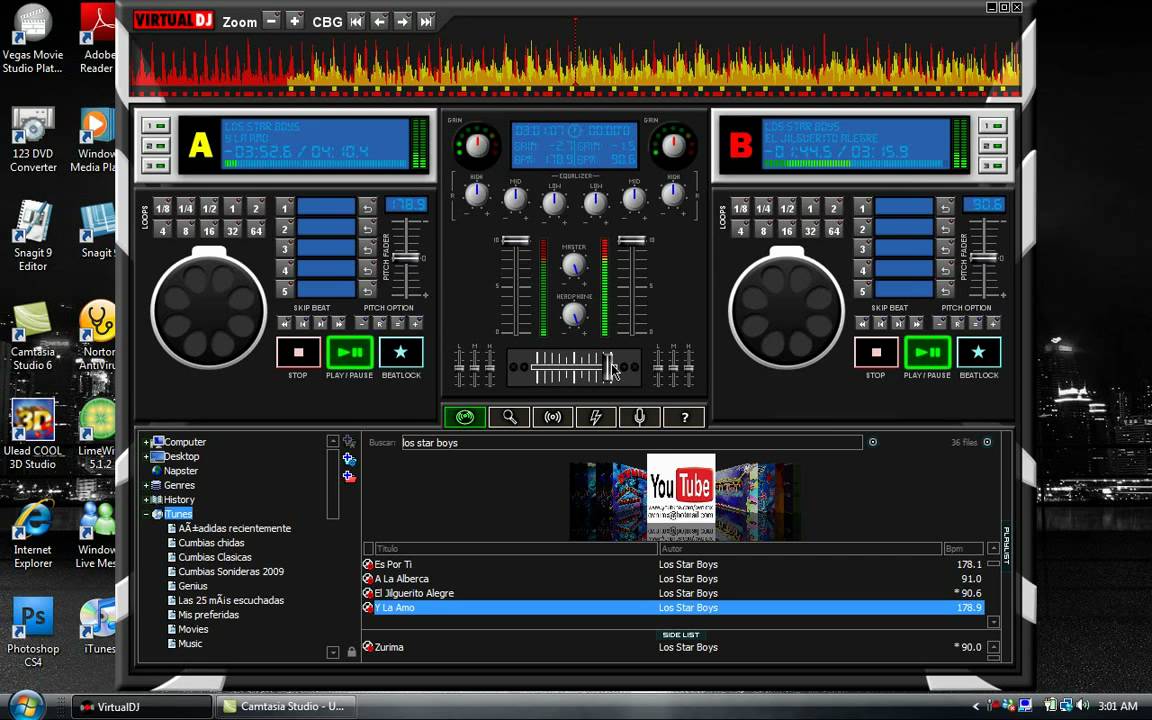The width and height of the screenshot is (1152, 720).
Task: Click return arrow beside deck A cue 2
Action: (x=367, y=228)
